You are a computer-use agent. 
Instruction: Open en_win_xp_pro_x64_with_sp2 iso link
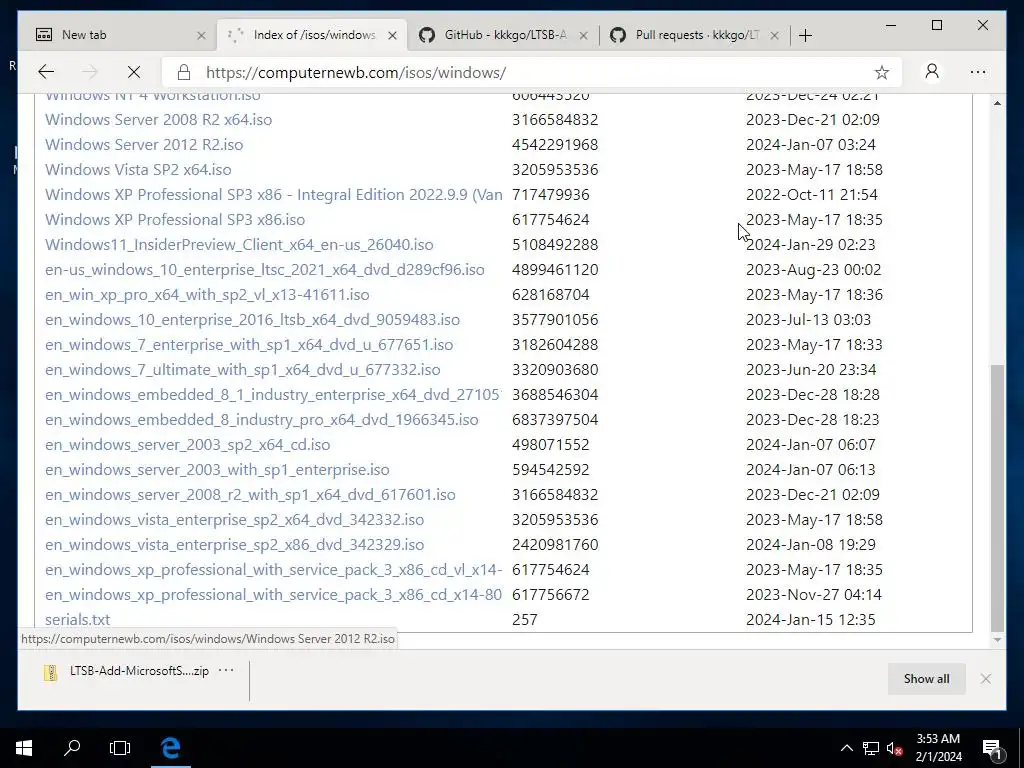207,295
